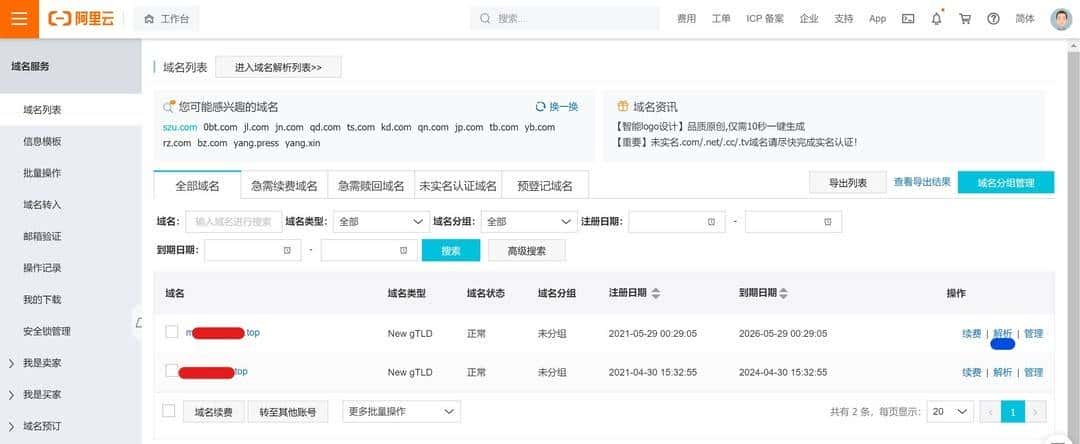Image resolution: width=1080 pixels, height=444 pixels.
Task: Open the 更多批量操作 dropdown
Action: click(x=402, y=412)
